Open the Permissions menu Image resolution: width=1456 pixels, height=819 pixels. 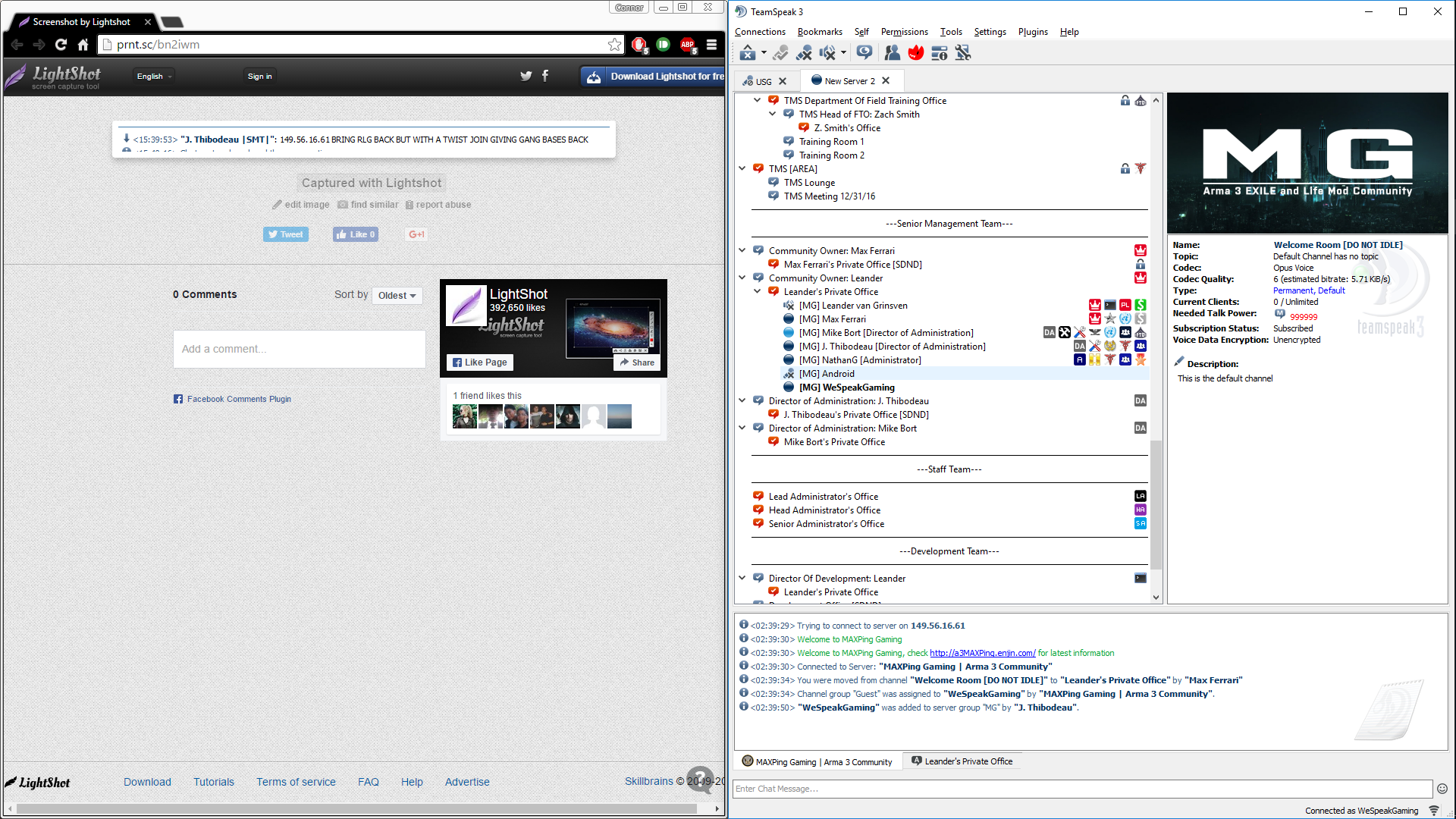tap(904, 32)
